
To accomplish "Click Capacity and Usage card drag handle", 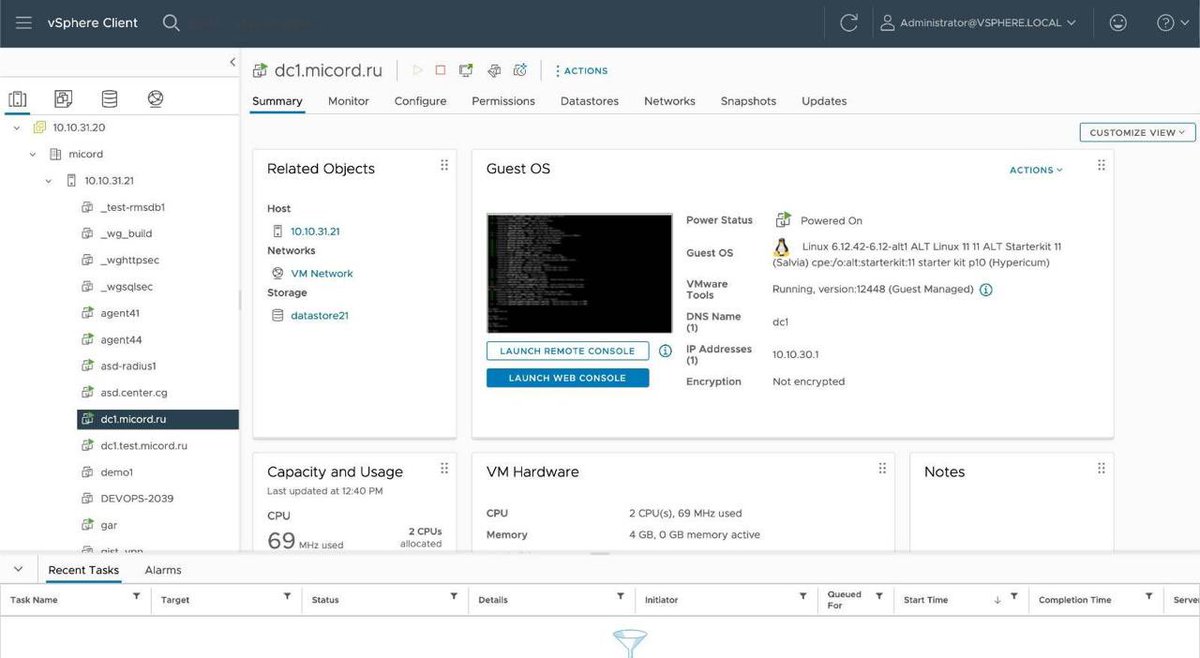I will 444,469.
